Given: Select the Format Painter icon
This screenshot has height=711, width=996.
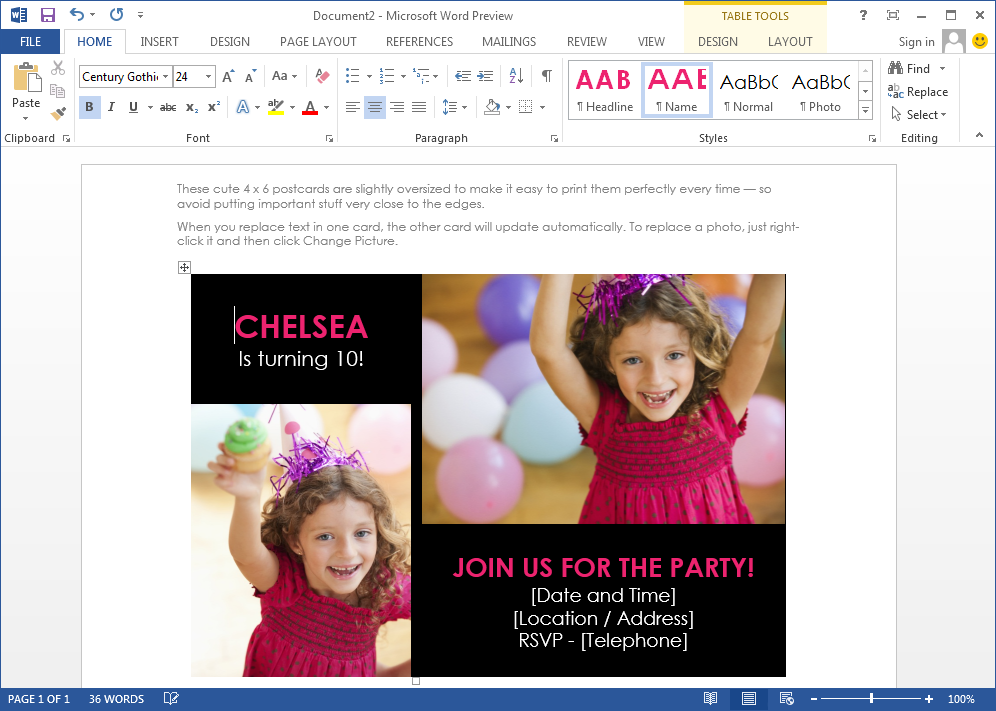Looking at the screenshot, I should (58, 111).
